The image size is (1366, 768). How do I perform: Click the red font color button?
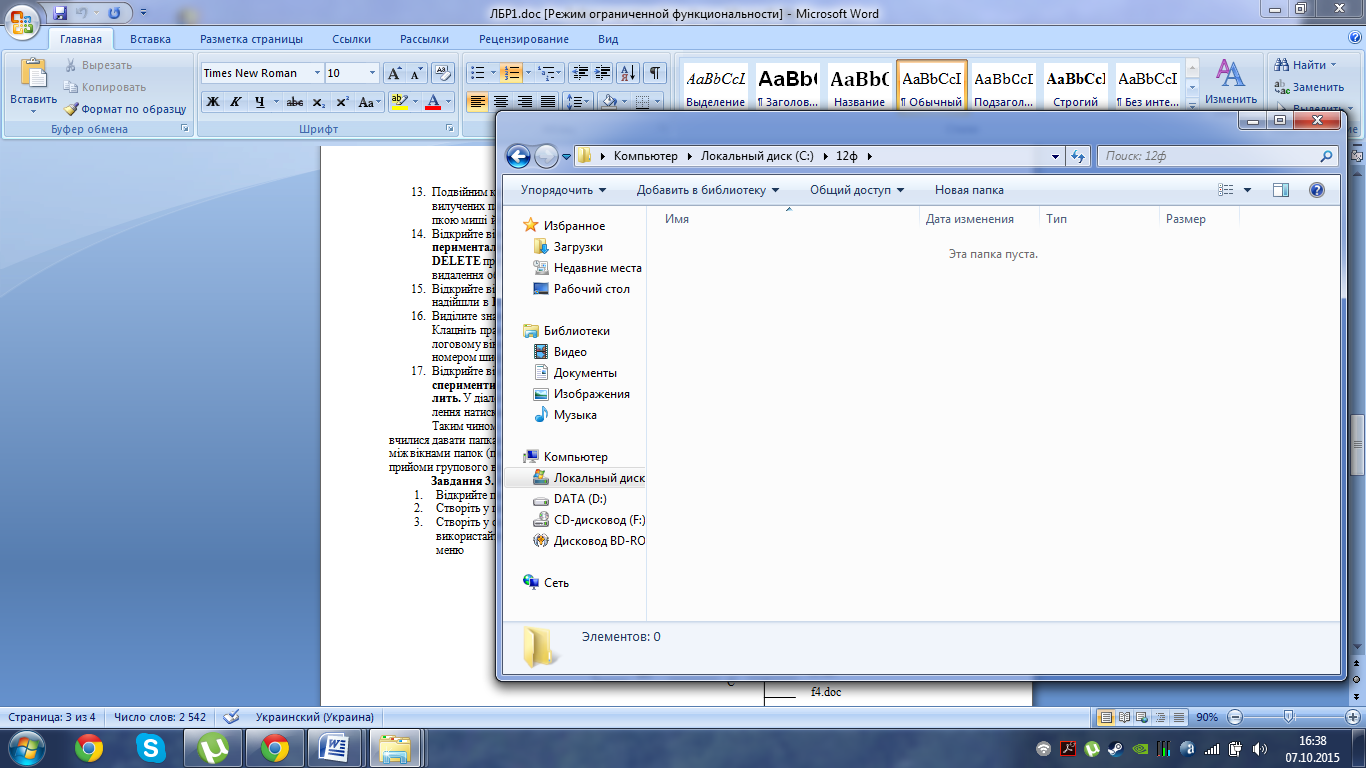click(432, 102)
